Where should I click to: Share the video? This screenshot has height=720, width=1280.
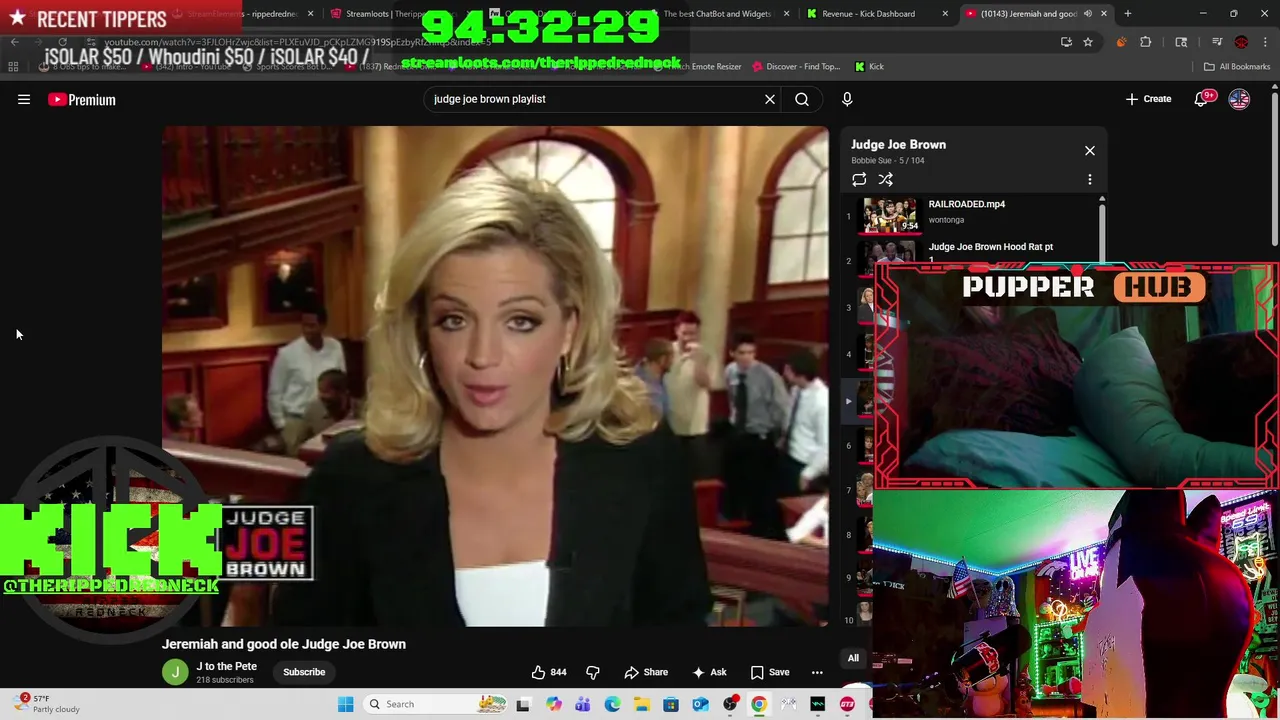coord(646,672)
